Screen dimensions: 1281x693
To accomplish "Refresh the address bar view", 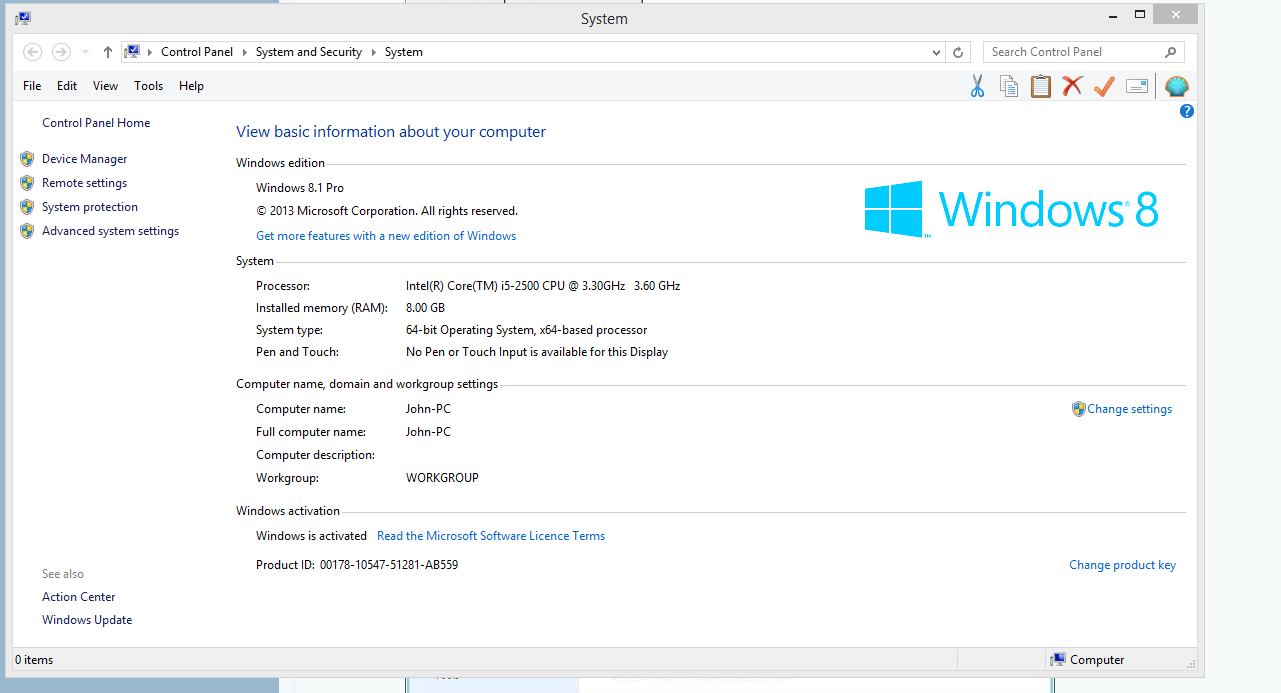I will 958,53.
